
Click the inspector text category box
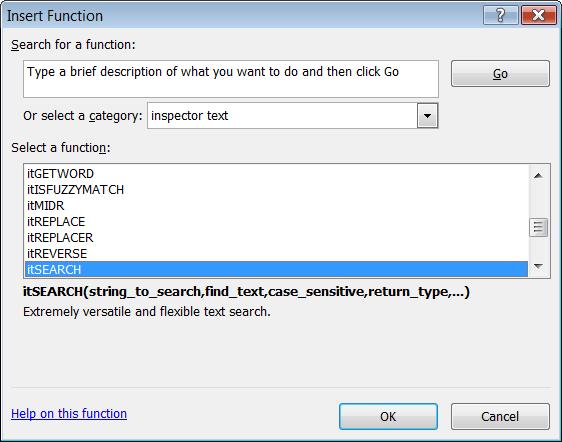292,115
